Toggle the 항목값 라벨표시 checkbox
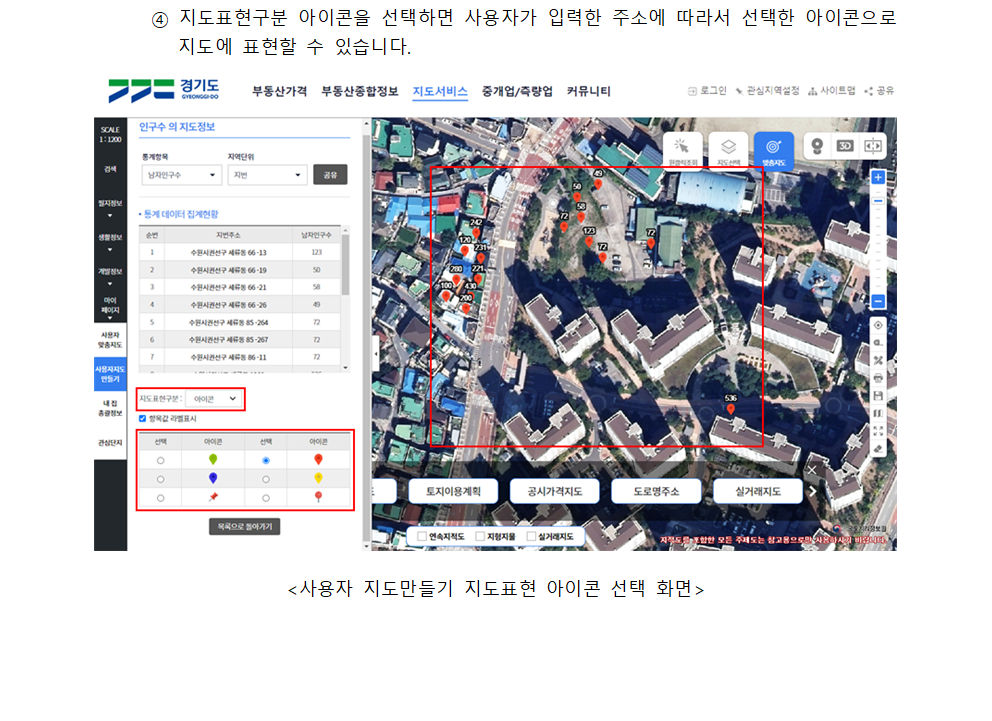 click(142, 419)
